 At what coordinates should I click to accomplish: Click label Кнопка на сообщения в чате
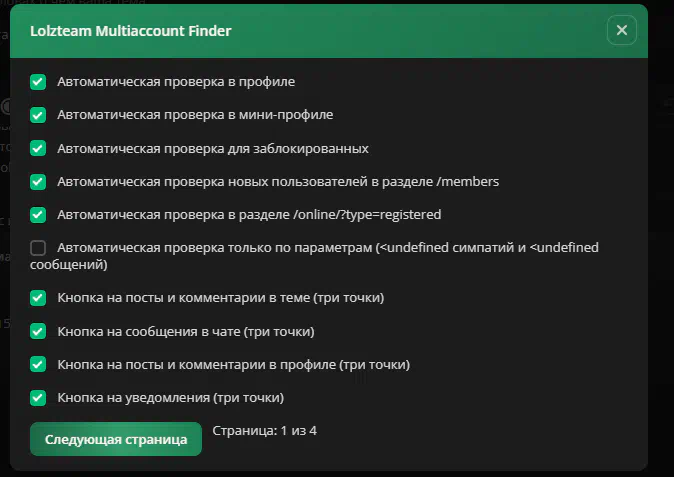(186, 331)
